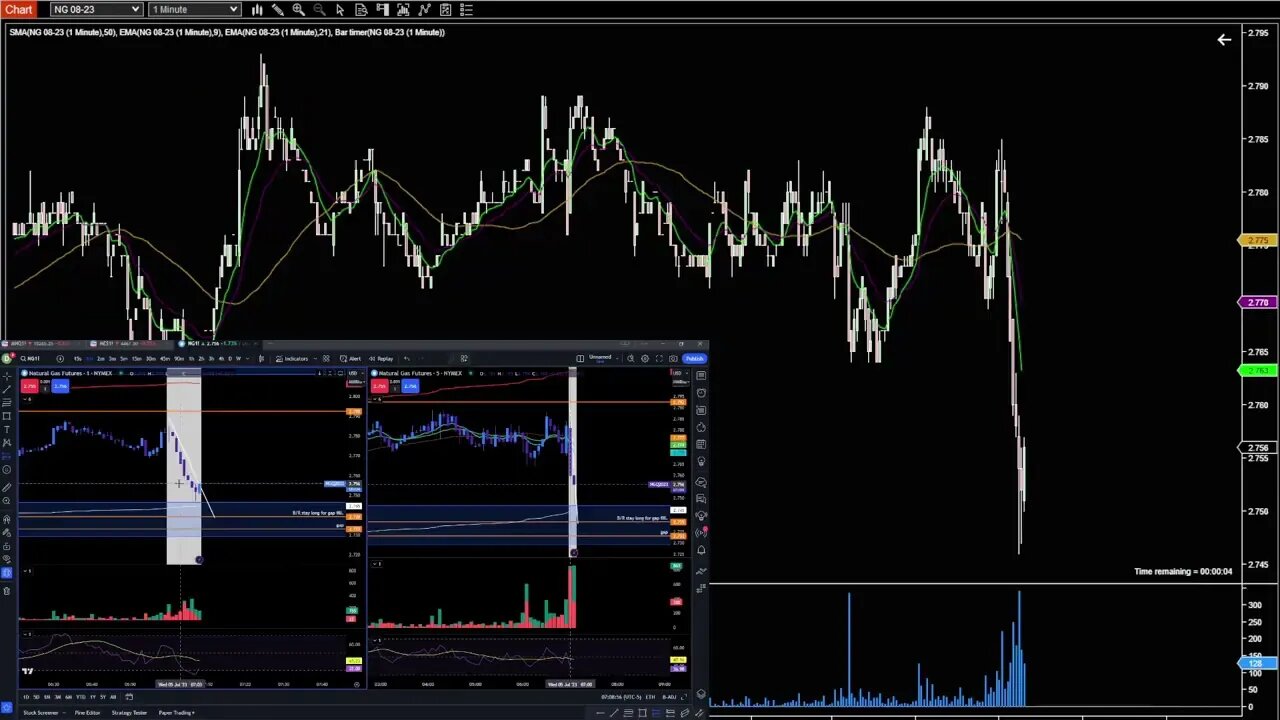Open the data series icon

[x=403, y=9]
